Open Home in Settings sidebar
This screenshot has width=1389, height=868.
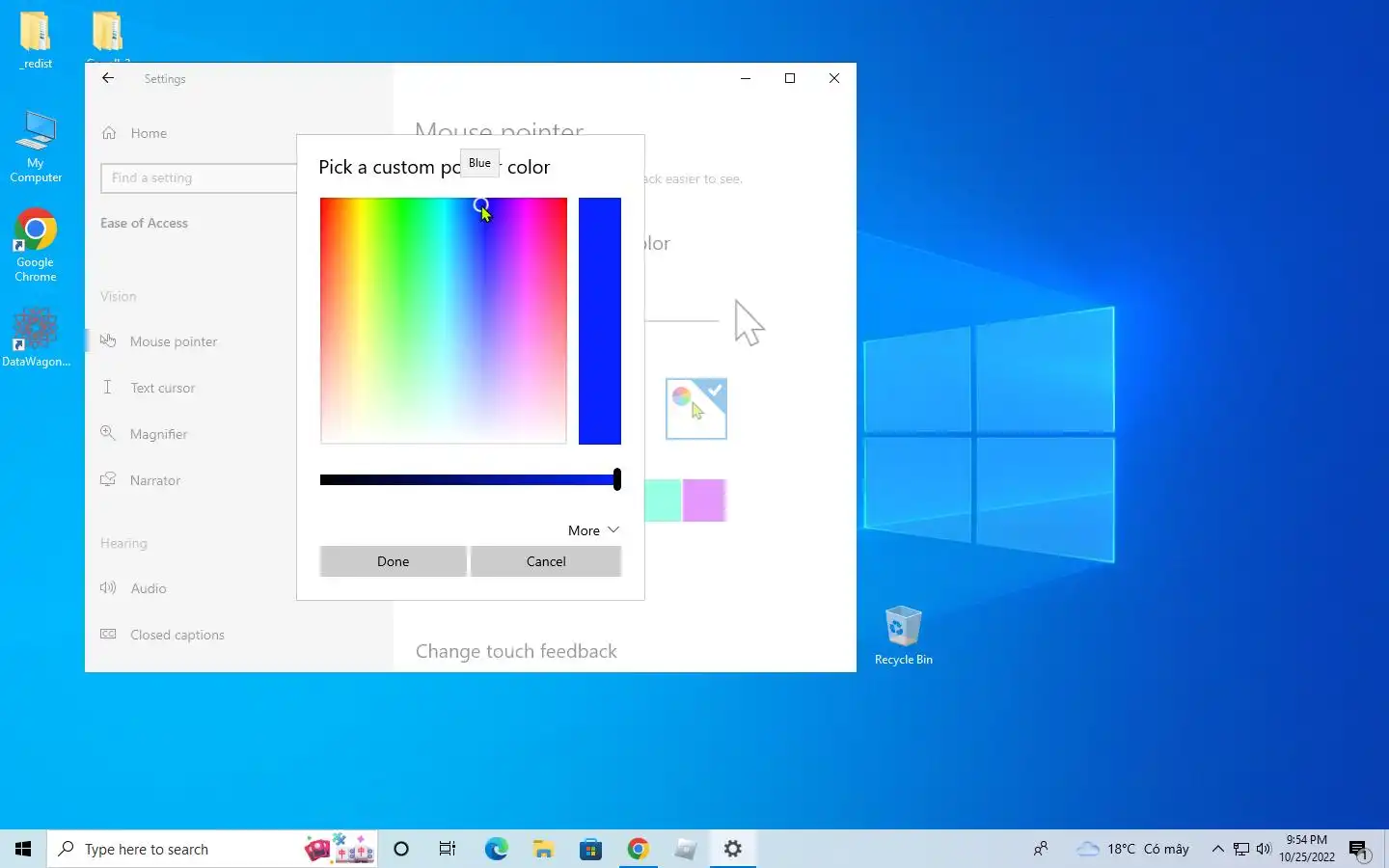pyautogui.click(x=149, y=133)
